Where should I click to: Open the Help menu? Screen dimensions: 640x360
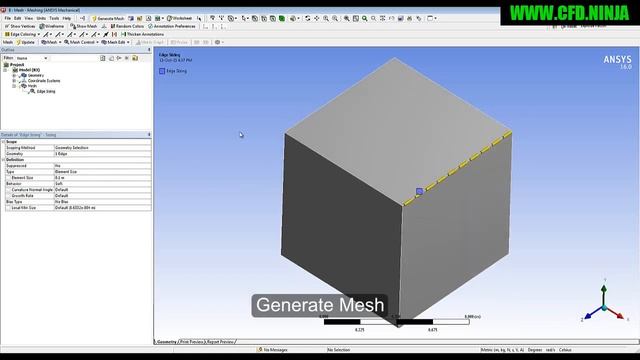tap(67, 18)
